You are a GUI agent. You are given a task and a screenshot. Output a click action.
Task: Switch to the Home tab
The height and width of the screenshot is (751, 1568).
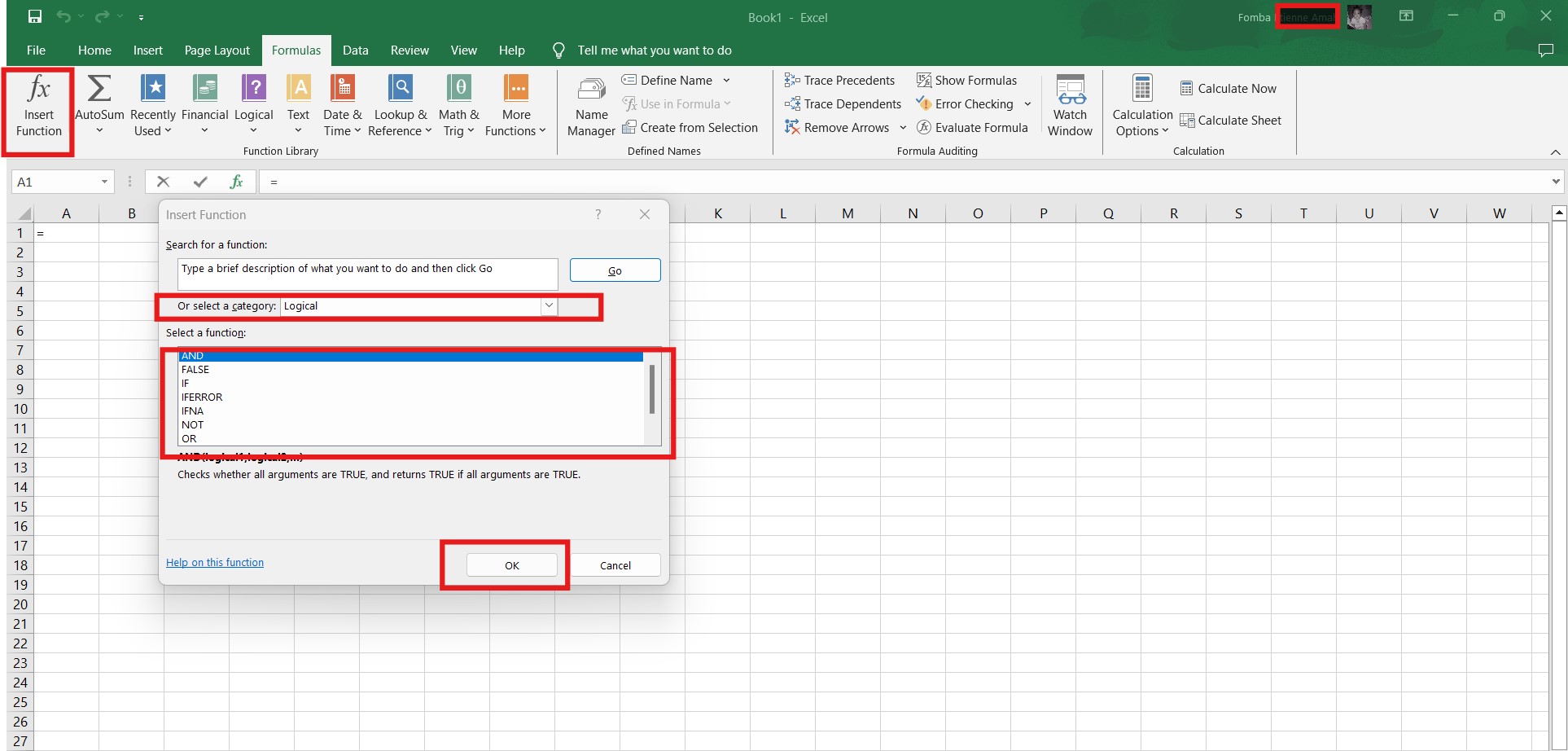[x=94, y=51]
